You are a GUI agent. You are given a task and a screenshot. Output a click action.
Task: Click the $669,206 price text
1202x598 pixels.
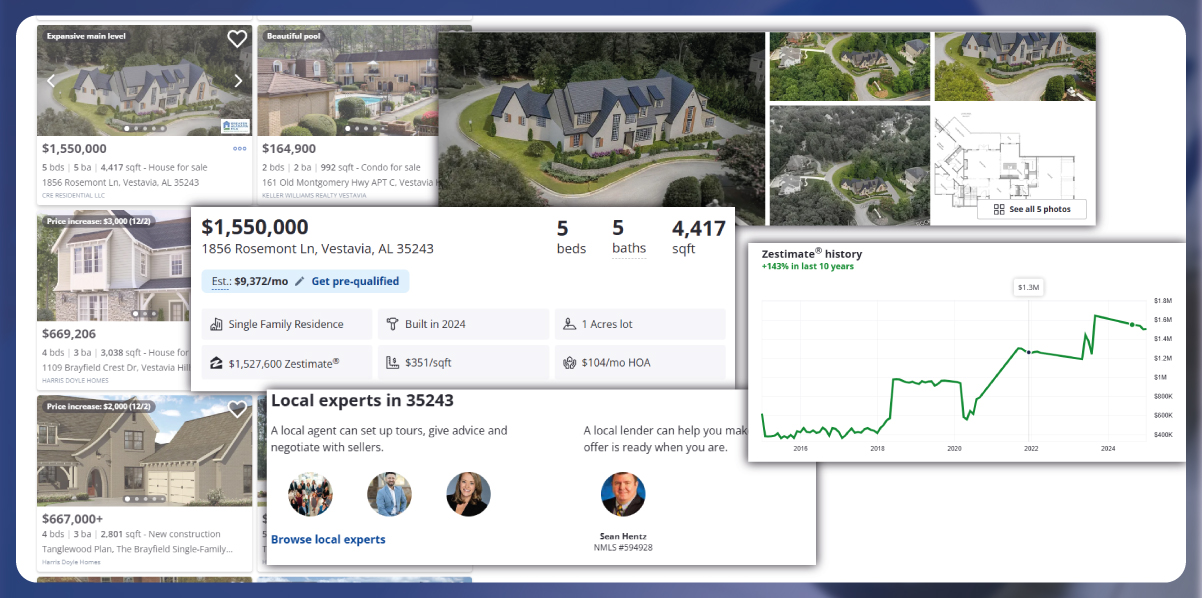[69, 333]
